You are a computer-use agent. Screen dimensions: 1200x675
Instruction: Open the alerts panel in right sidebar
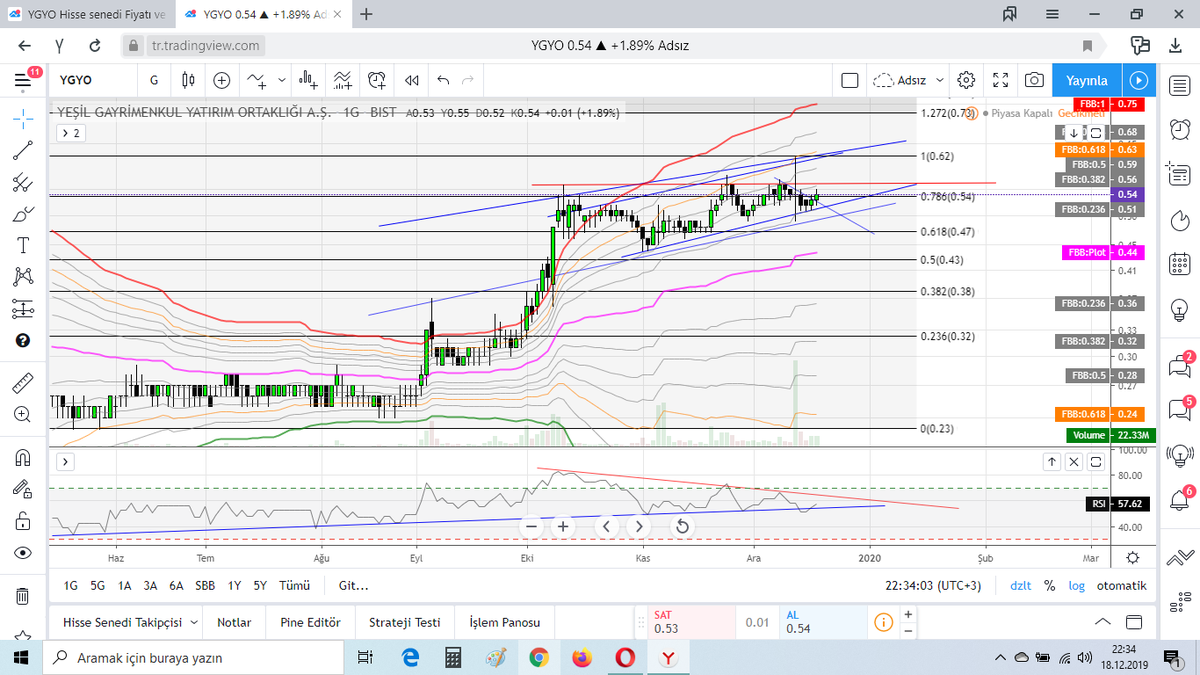click(x=1179, y=129)
